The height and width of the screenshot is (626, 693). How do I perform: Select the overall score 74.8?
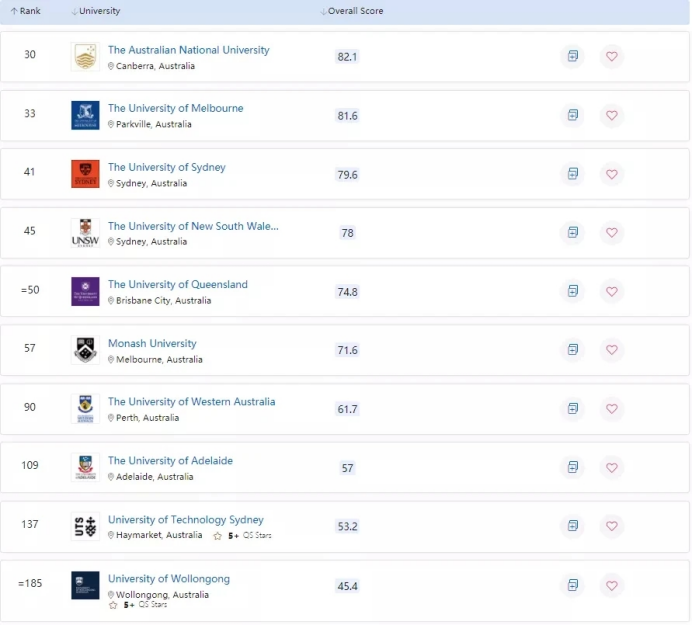347,292
